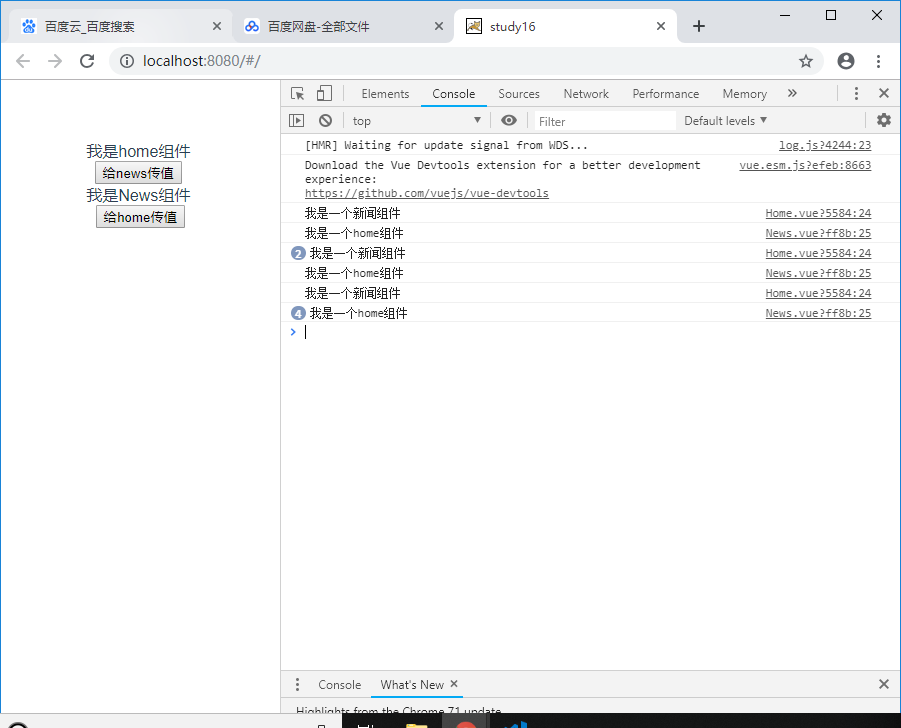This screenshot has width=901, height=728.
Task: Open the vue.esm.js?efeb:8663 source link
Action: [805, 165]
